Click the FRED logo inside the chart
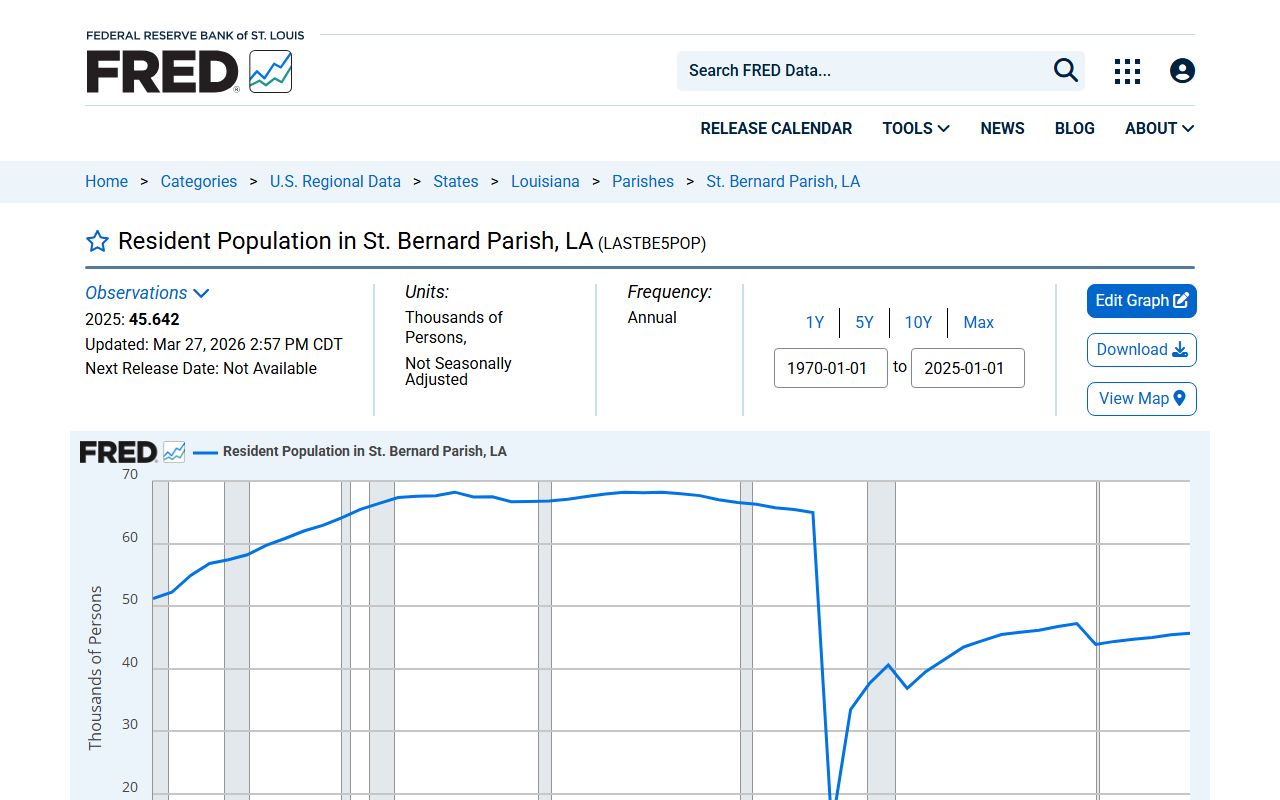 click(132, 452)
